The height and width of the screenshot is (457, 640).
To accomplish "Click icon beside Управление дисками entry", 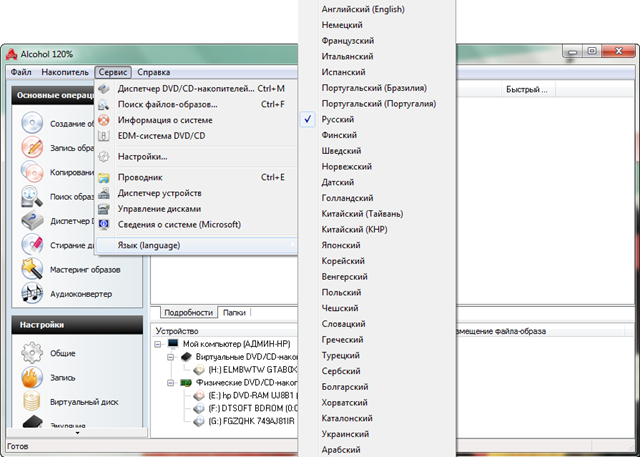I will tap(104, 209).
